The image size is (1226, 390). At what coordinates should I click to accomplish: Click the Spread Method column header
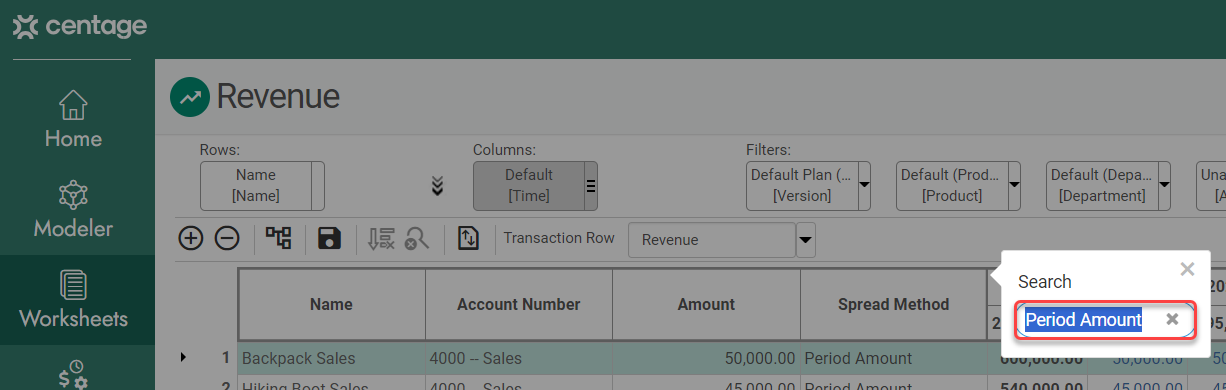(x=893, y=304)
